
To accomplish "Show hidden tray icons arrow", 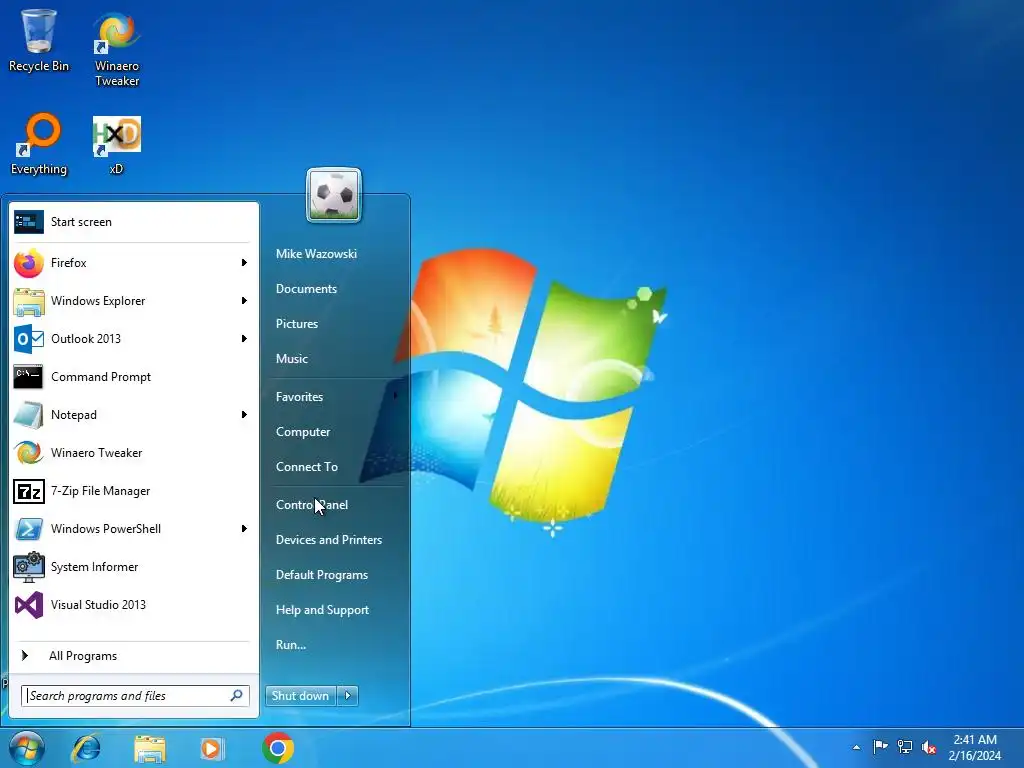I will (x=856, y=747).
